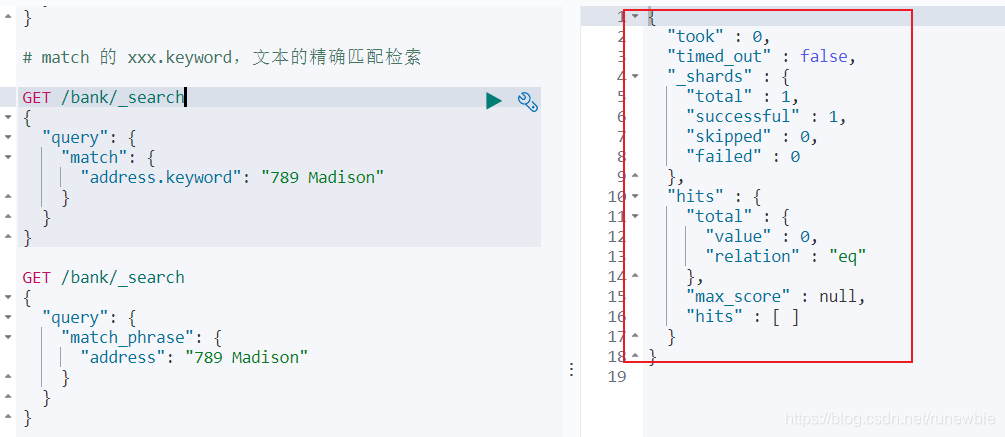Click fold end marker on response line 17
This screenshot has width=1005, height=437.
click(635, 335)
